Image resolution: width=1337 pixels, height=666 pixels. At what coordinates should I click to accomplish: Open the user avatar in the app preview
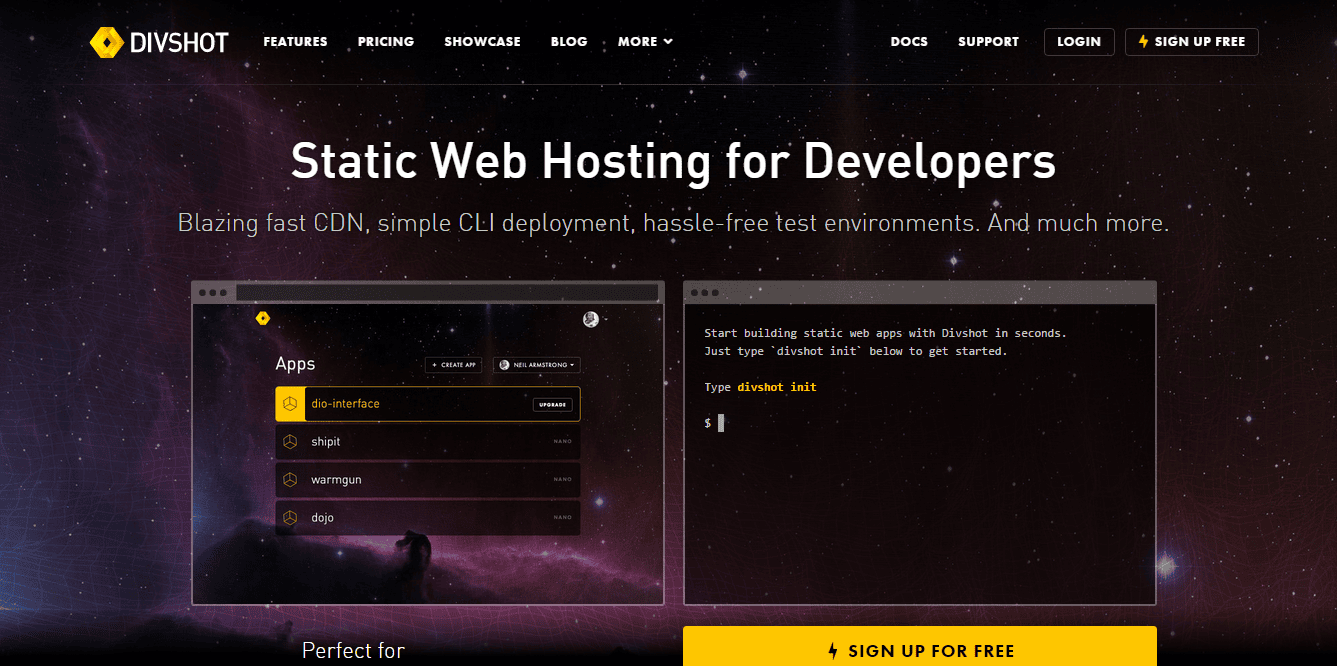pyautogui.click(x=591, y=319)
